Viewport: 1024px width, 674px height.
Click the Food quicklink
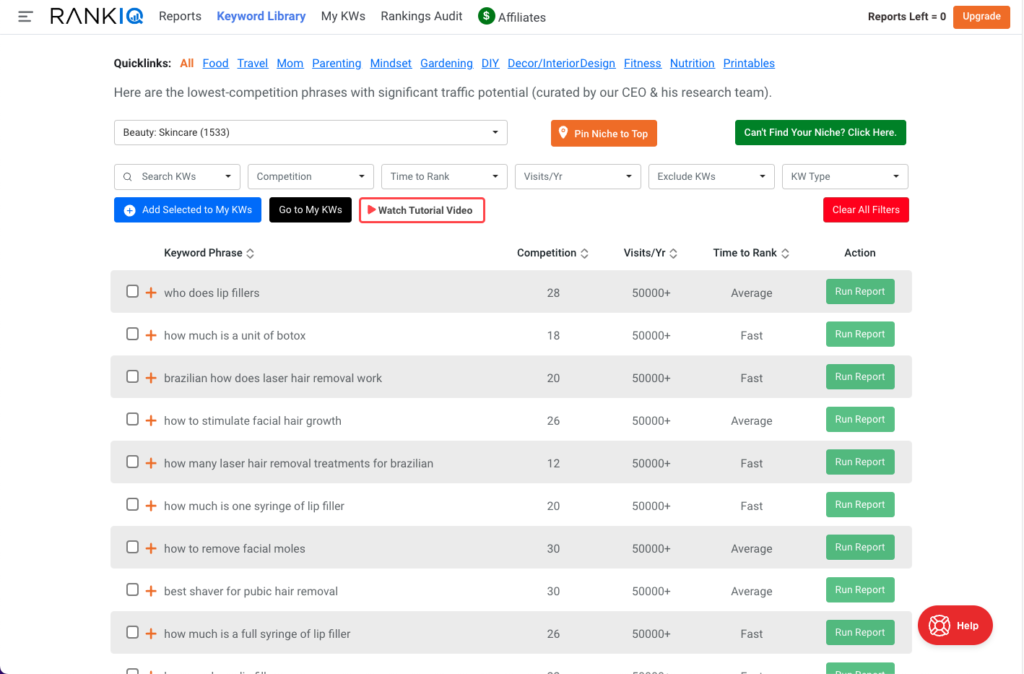pyautogui.click(x=216, y=63)
